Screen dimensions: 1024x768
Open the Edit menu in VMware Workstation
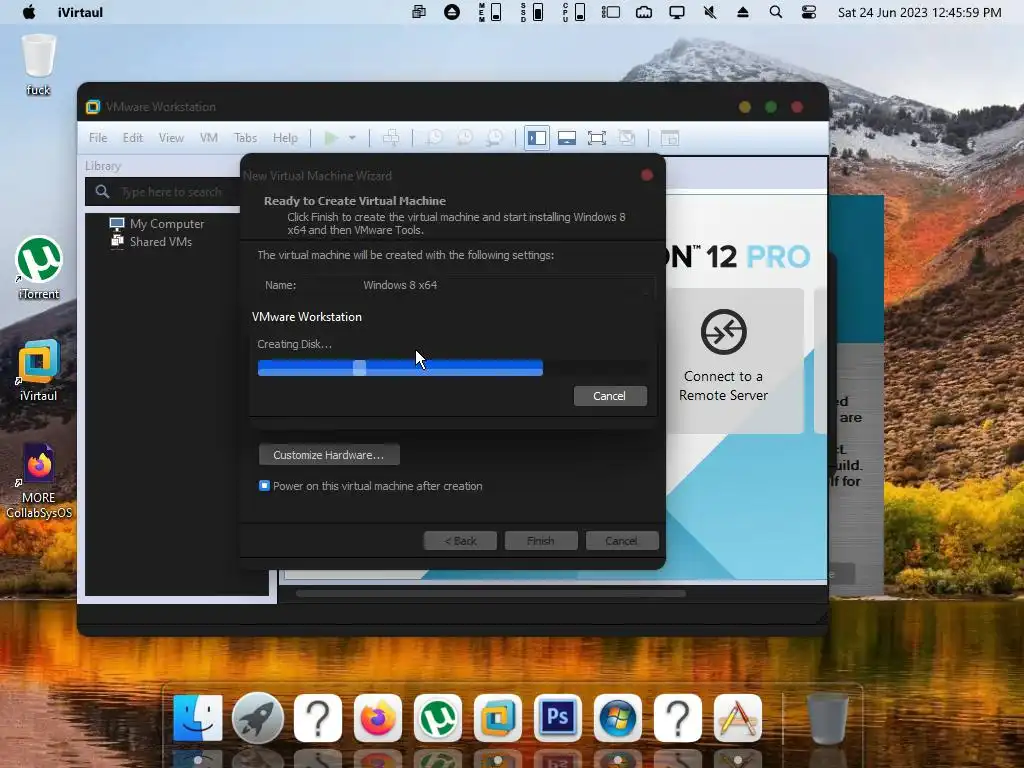coord(133,138)
